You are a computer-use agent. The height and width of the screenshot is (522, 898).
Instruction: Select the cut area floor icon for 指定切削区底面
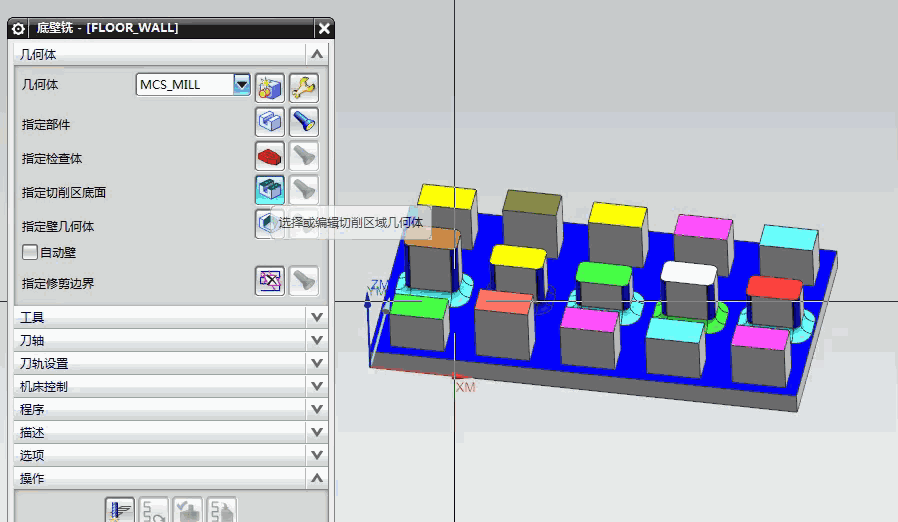click(x=270, y=190)
